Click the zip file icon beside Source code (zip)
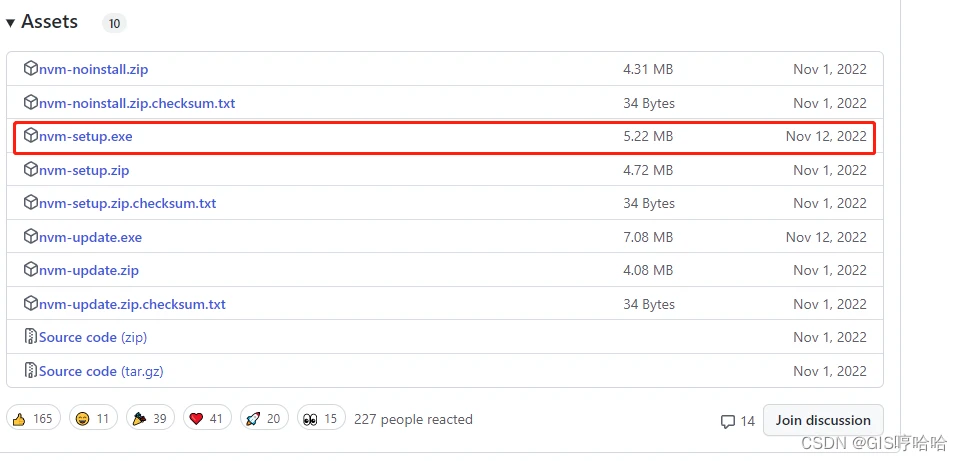The width and height of the screenshot is (963, 461). pyautogui.click(x=31, y=336)
